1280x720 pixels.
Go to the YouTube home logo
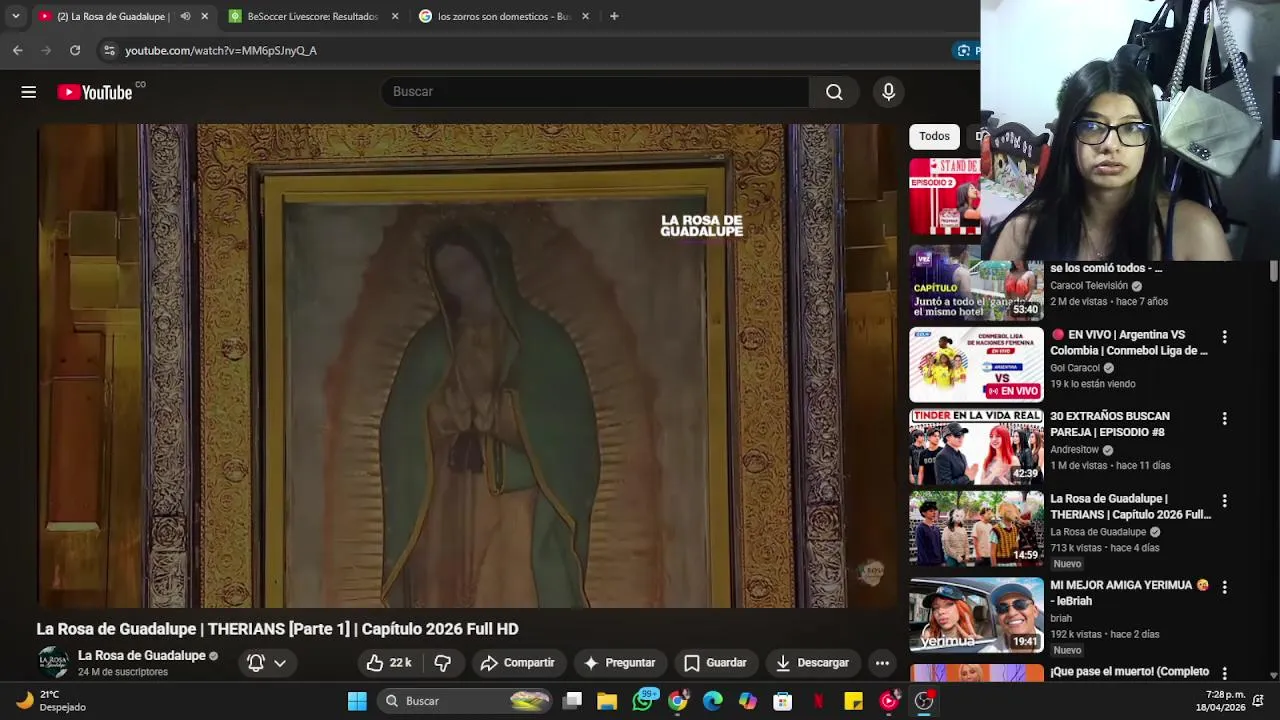[95, 92]
